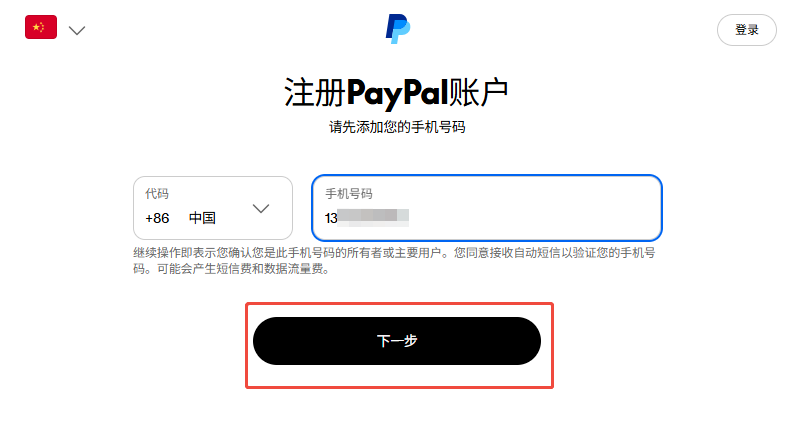Click the 中国 country name in code box
Viewport: 812px width, 433px height.
coord(202,218)
